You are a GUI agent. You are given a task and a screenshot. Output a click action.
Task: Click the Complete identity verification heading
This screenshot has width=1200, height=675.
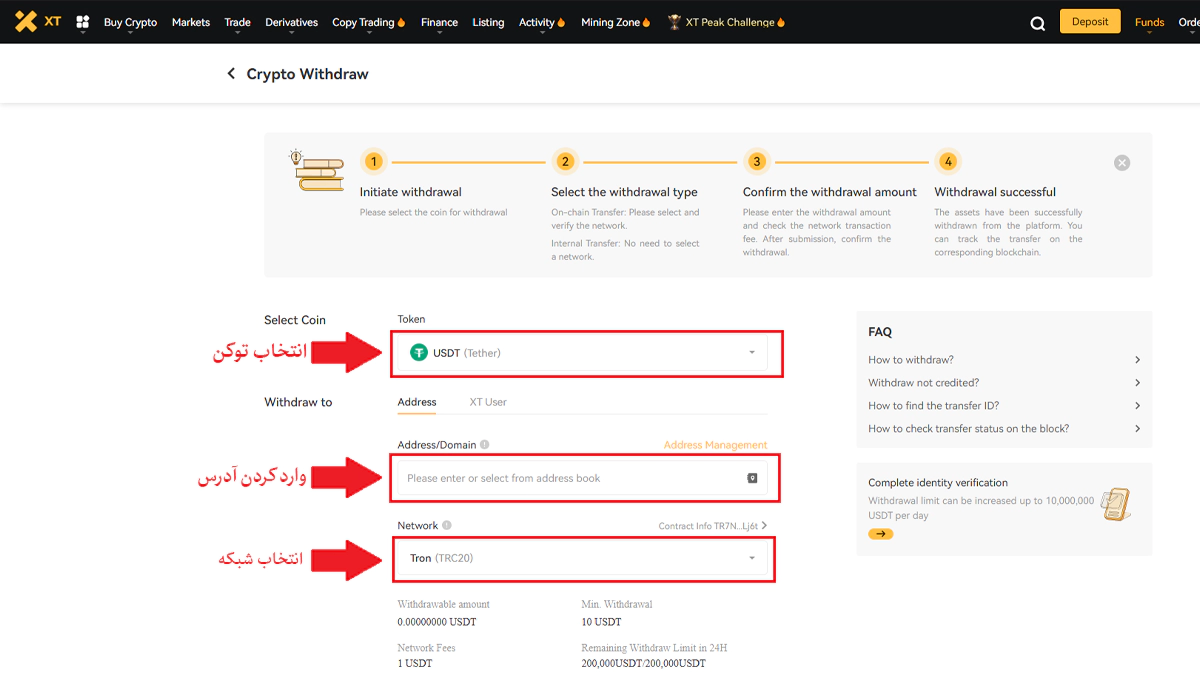tap(938, 483)
